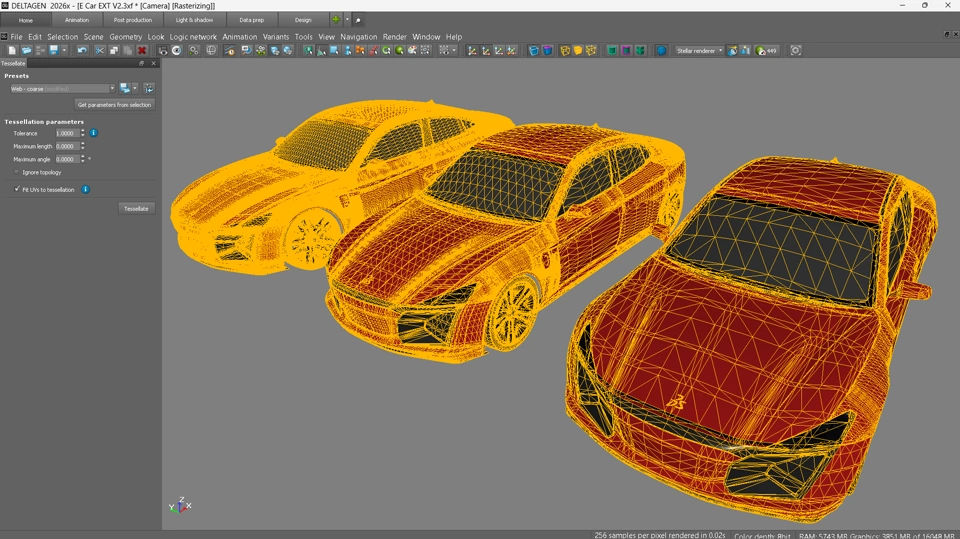Uncheck Fit UVs to tessellation checkbox
The image size is (960, 539).
click(17, 189)
